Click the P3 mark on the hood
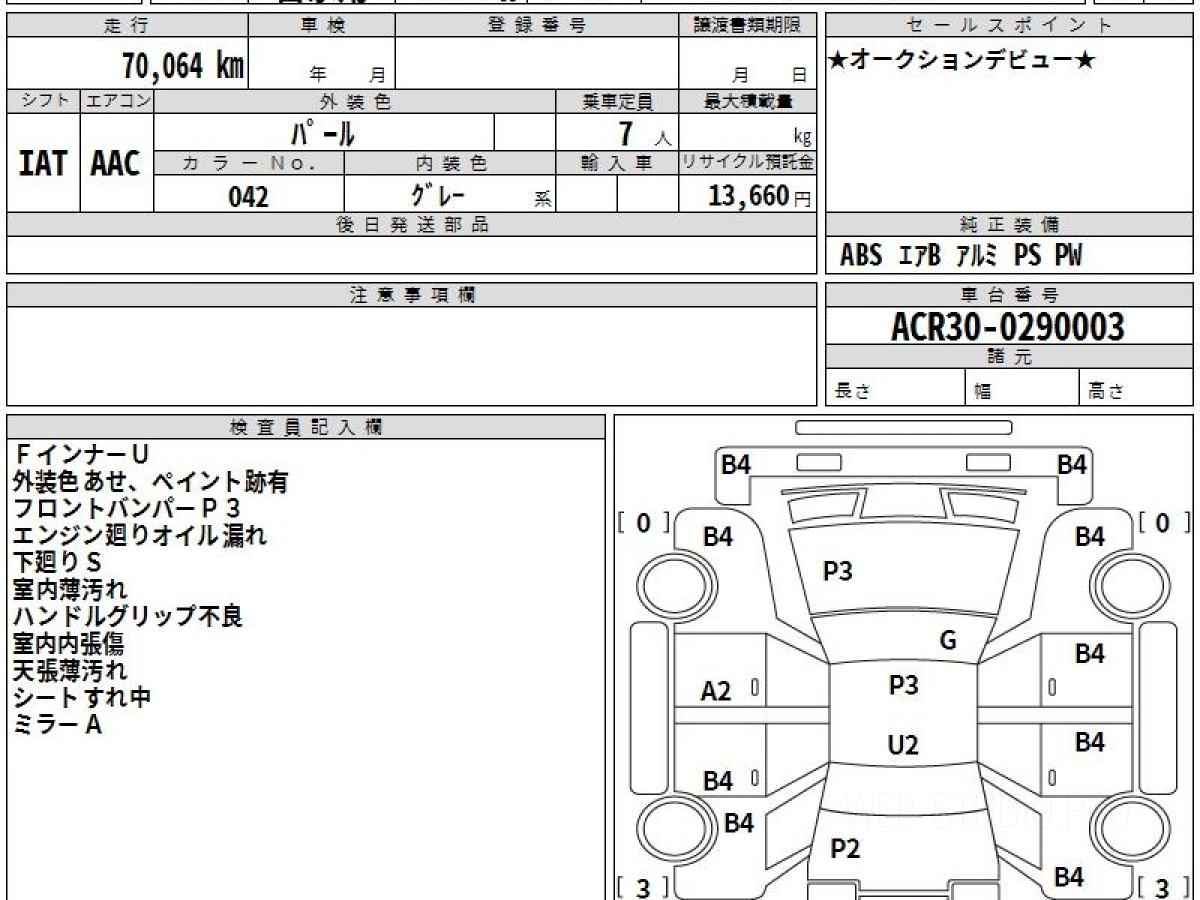1200x900 pixels. (838, 571)
